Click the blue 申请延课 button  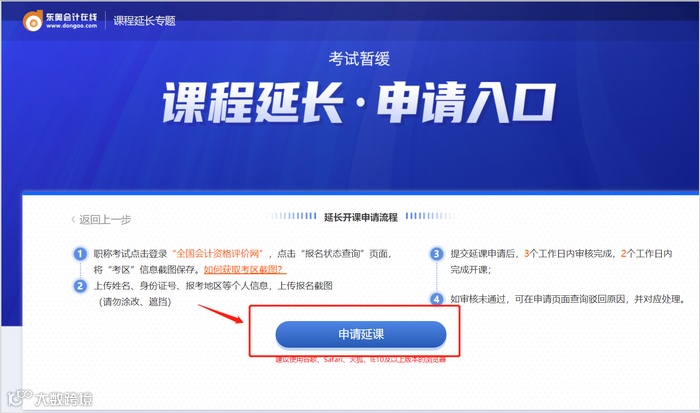(x=361, y=334)
